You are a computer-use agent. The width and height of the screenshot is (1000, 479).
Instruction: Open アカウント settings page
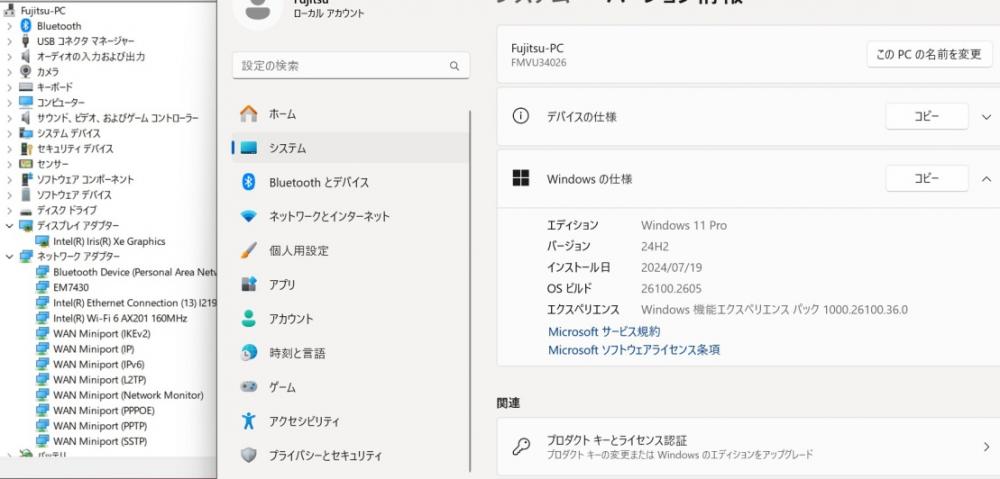[350, 318]
